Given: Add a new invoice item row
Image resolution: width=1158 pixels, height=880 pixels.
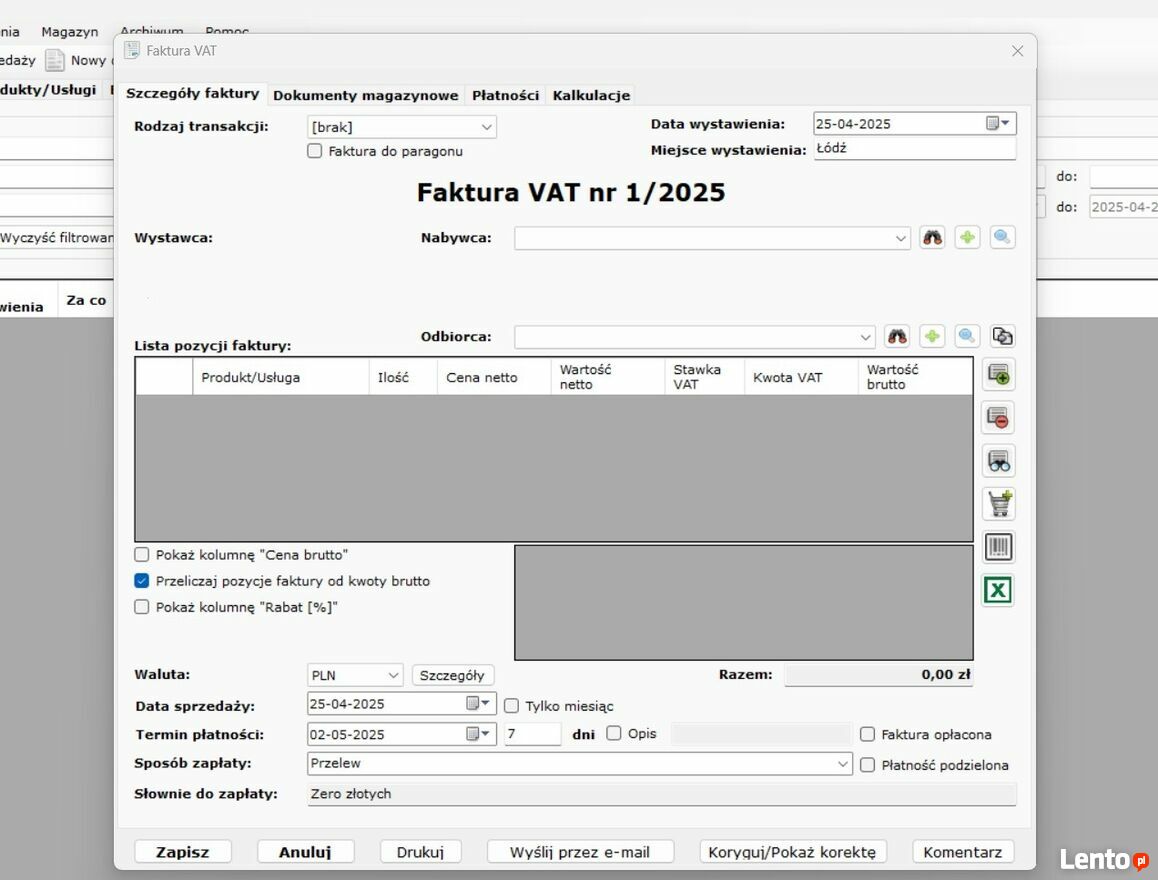Looking at the screenshot, I should [x=998, y=375].
